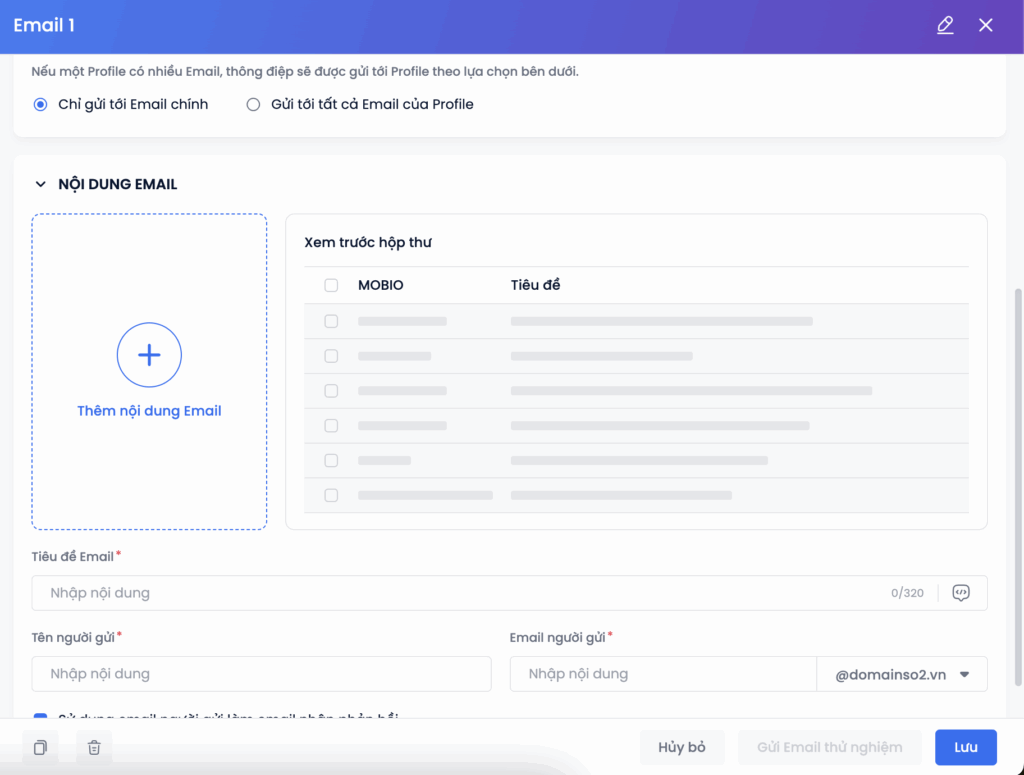
Task: Click the trash delete icon at bottom left
Action: [94, 747]
